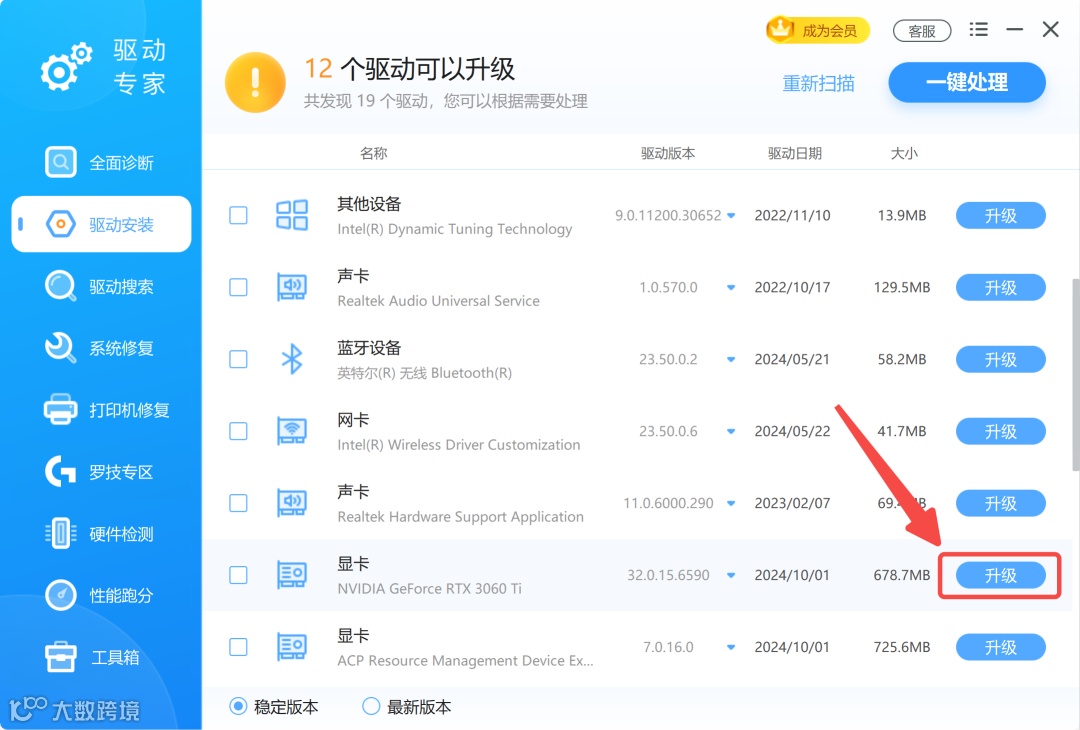The image size is (1080, 730).
Task: Choose the 稳定版本 radio option
Action: click(238, 707)
